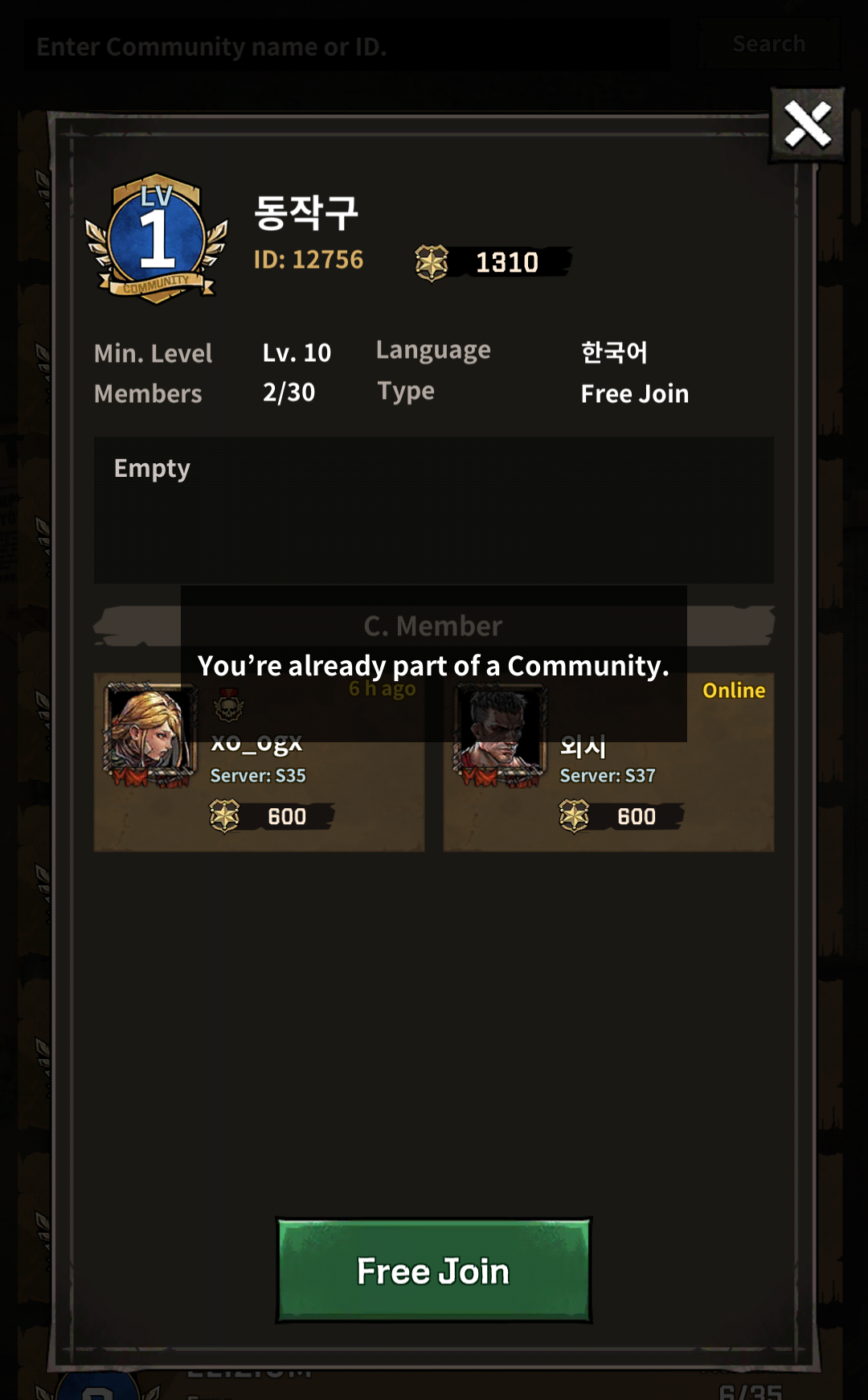Click the skull rank icon on first member
Viewport: 868px width, 1400px height.
point(229,708)
